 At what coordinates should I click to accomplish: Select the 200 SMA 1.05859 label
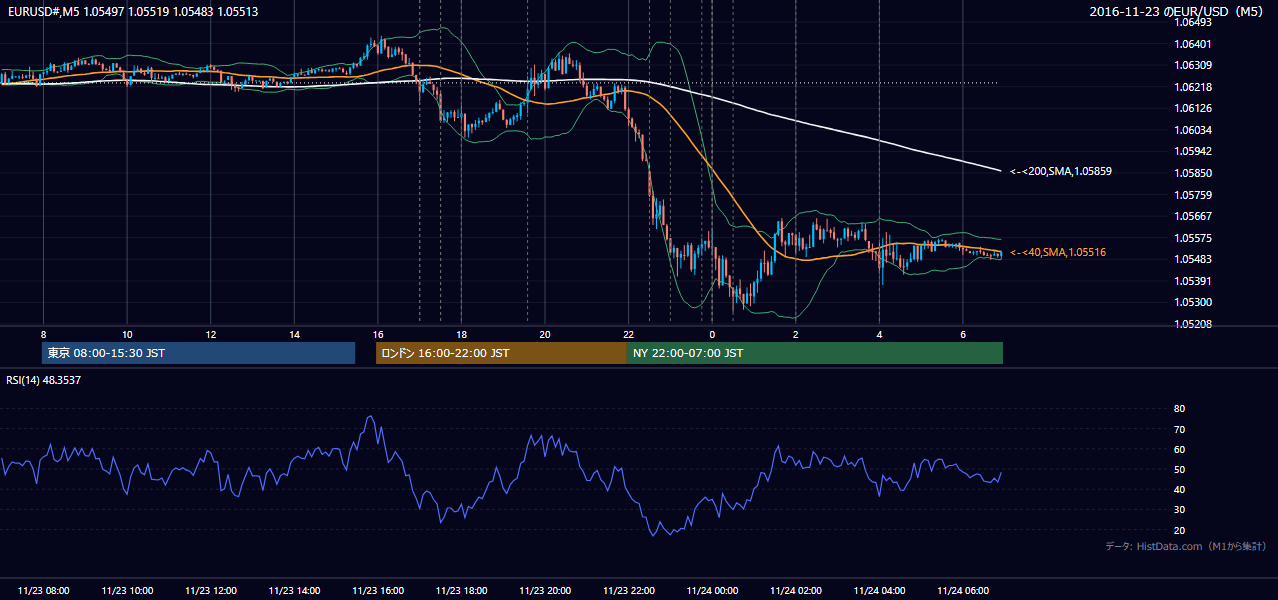point(1061,171)
